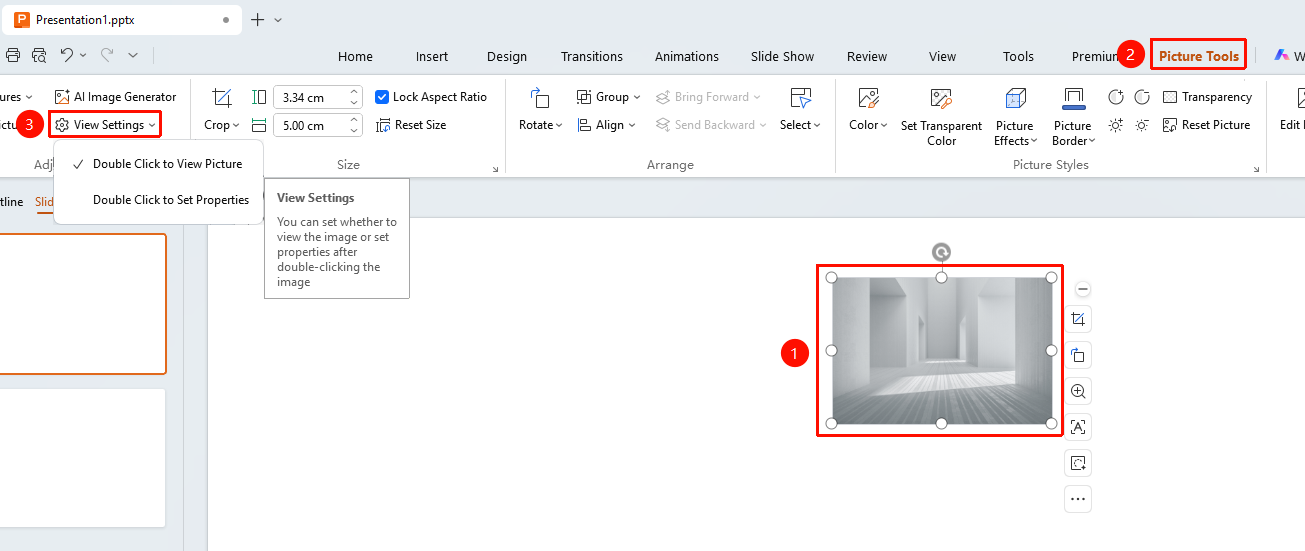Open the View tab
The width and height of the screenshot is (1305, 551).
[x=943, y=56]
